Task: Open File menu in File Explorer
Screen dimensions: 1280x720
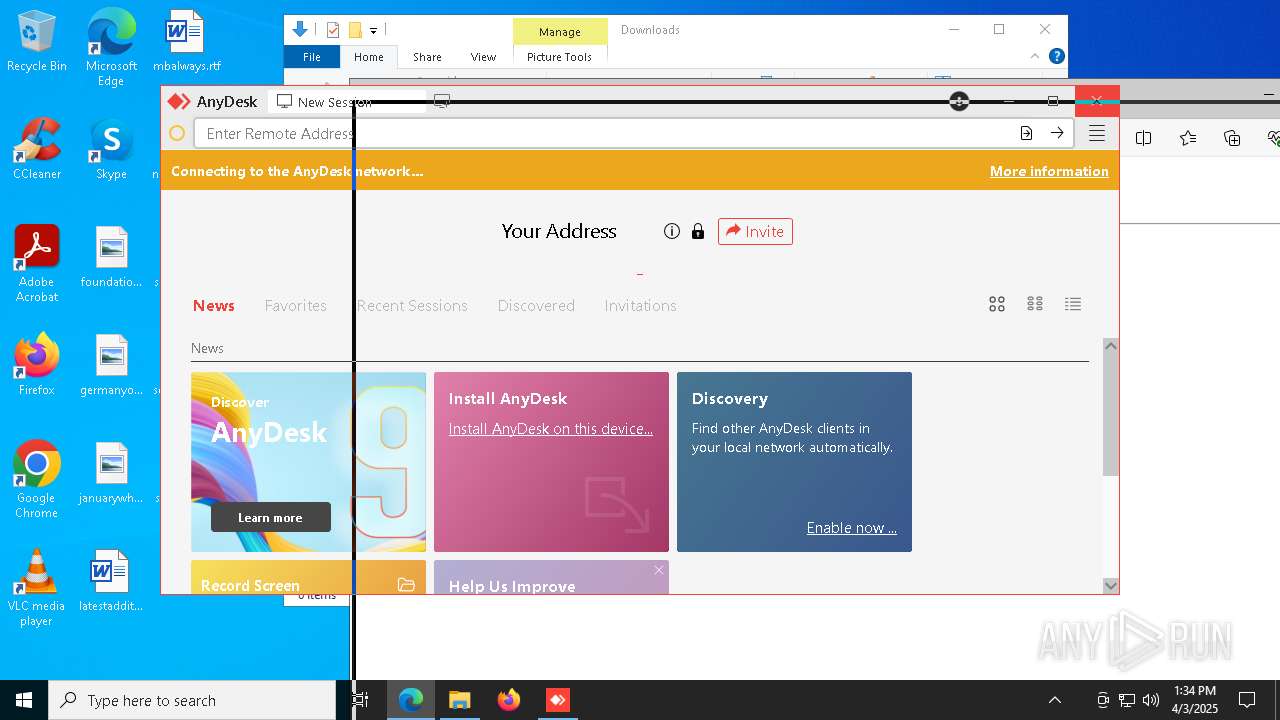Action: [312, 57]
